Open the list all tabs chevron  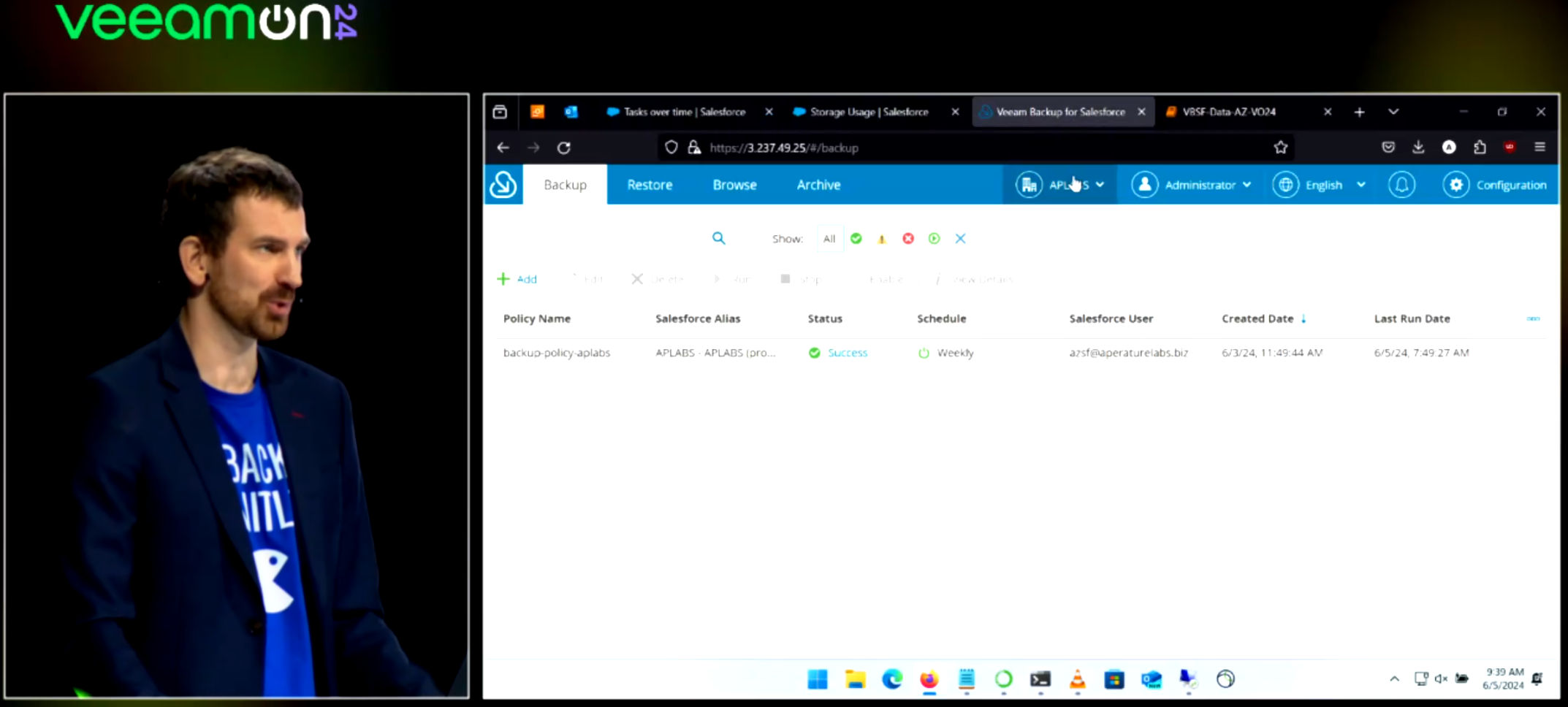[1393, 112]
